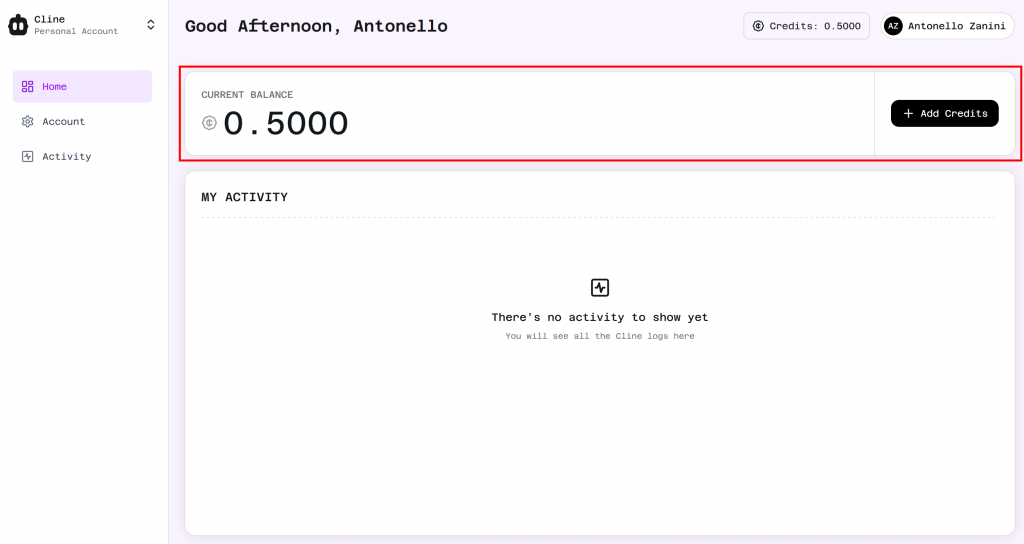This screenshot has height=544, width=1024.
Task: Open the Activity section in sidebar
Action: [66, 157]
